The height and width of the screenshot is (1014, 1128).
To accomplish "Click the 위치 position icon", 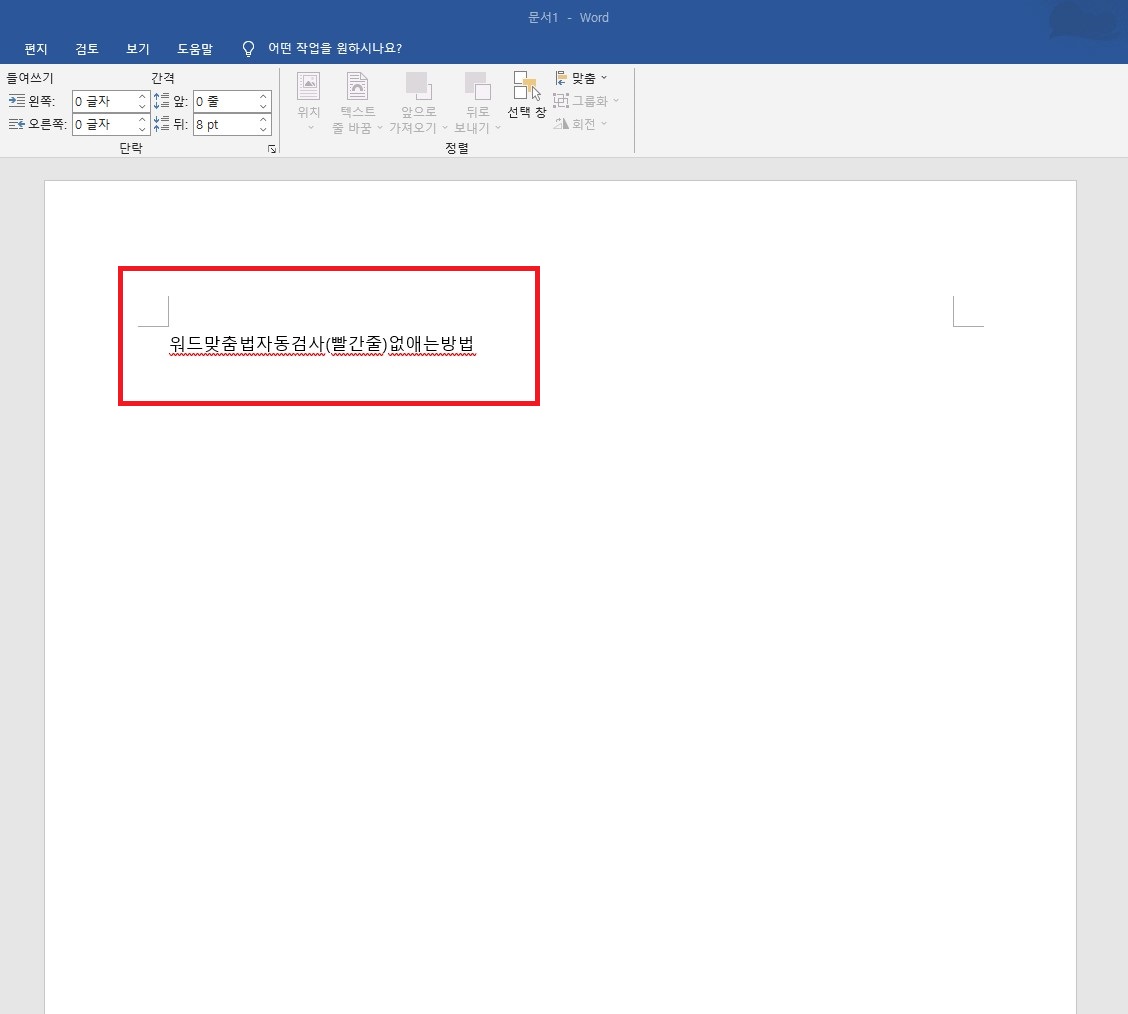I will coord(309,86).
